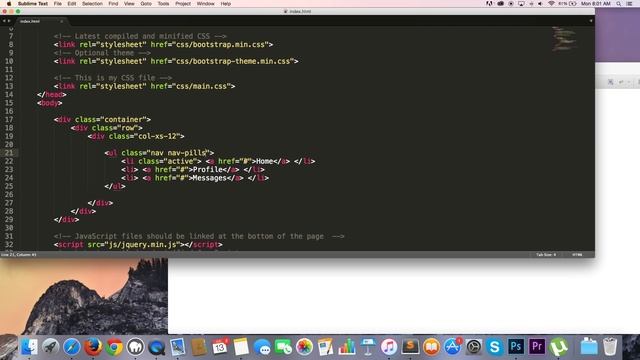Open the Tab Size selector in status bar

(x=546, y=255)
